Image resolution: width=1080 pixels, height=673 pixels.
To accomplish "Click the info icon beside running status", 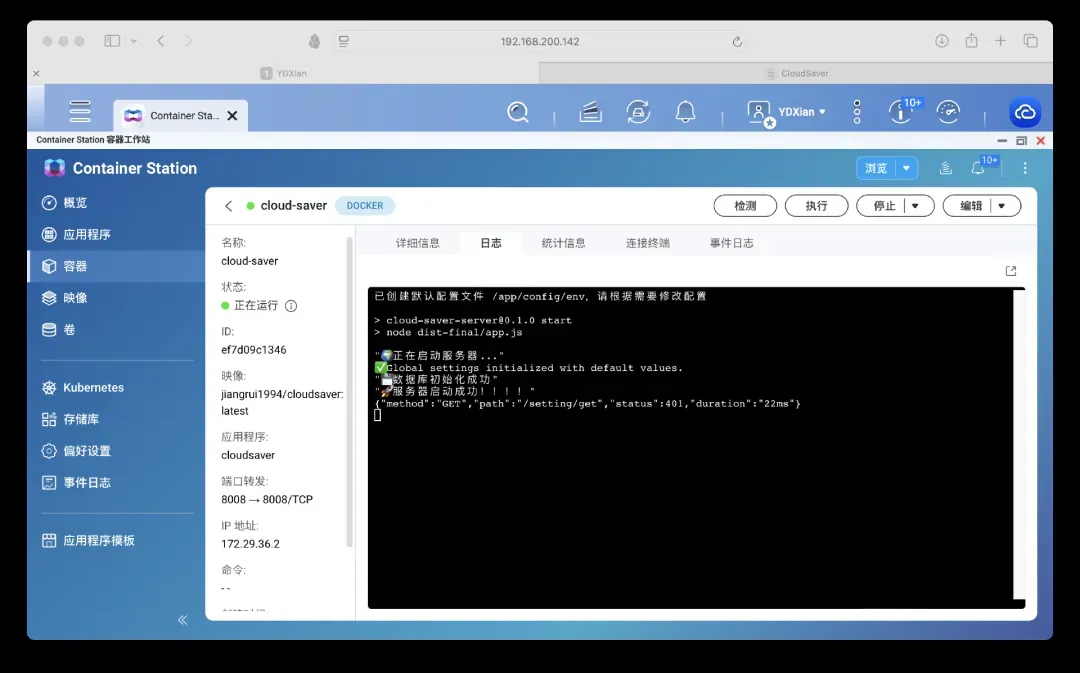I will click(x=291, y=306).
